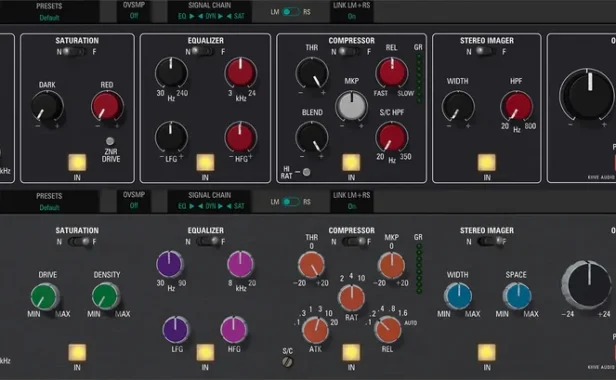The width and height of the screenshot is (616, 380).
Task: Click the purple 30–90 Hz frequency knob
Action: coord(169,264)
